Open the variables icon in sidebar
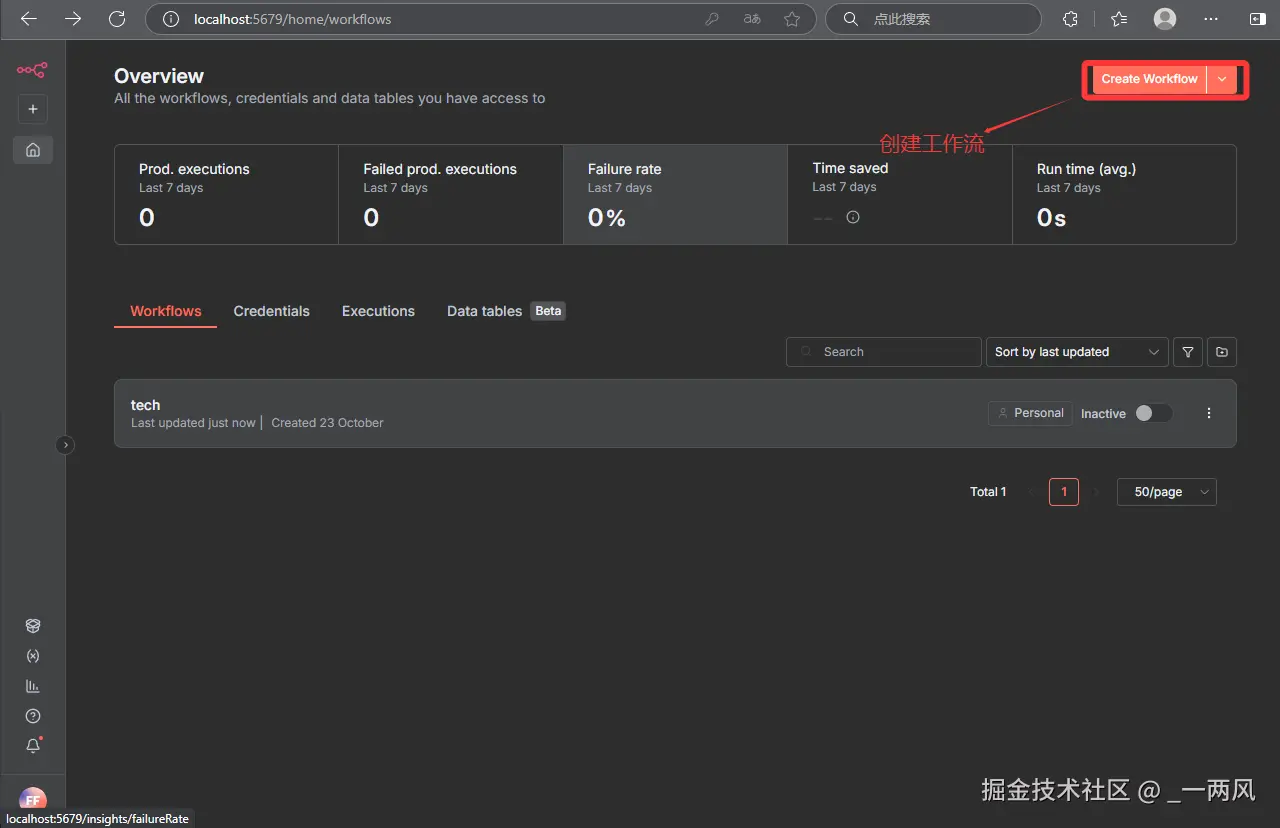 33,656
